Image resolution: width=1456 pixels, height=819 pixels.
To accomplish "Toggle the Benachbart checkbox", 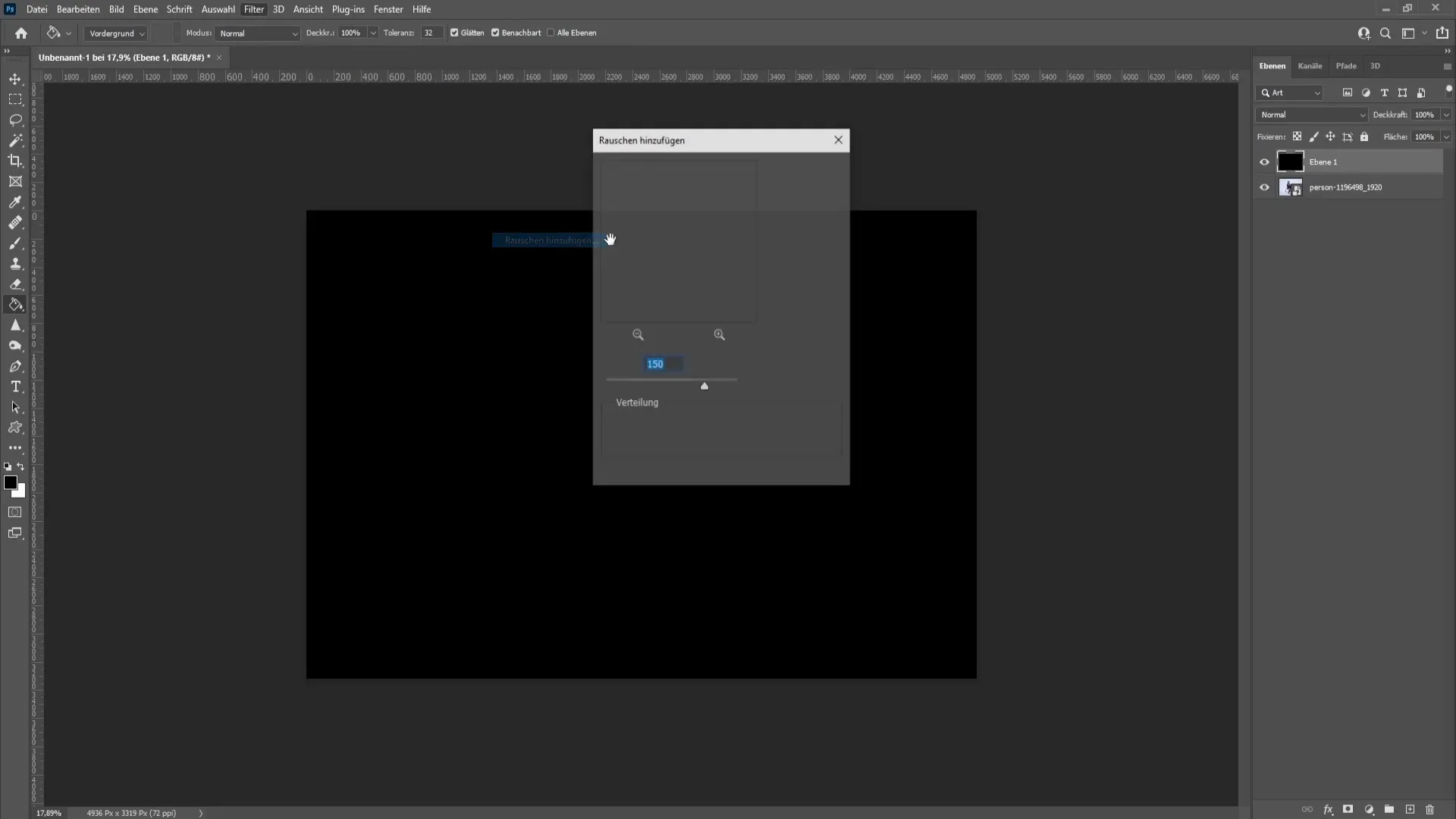I will tap(495, 33).
